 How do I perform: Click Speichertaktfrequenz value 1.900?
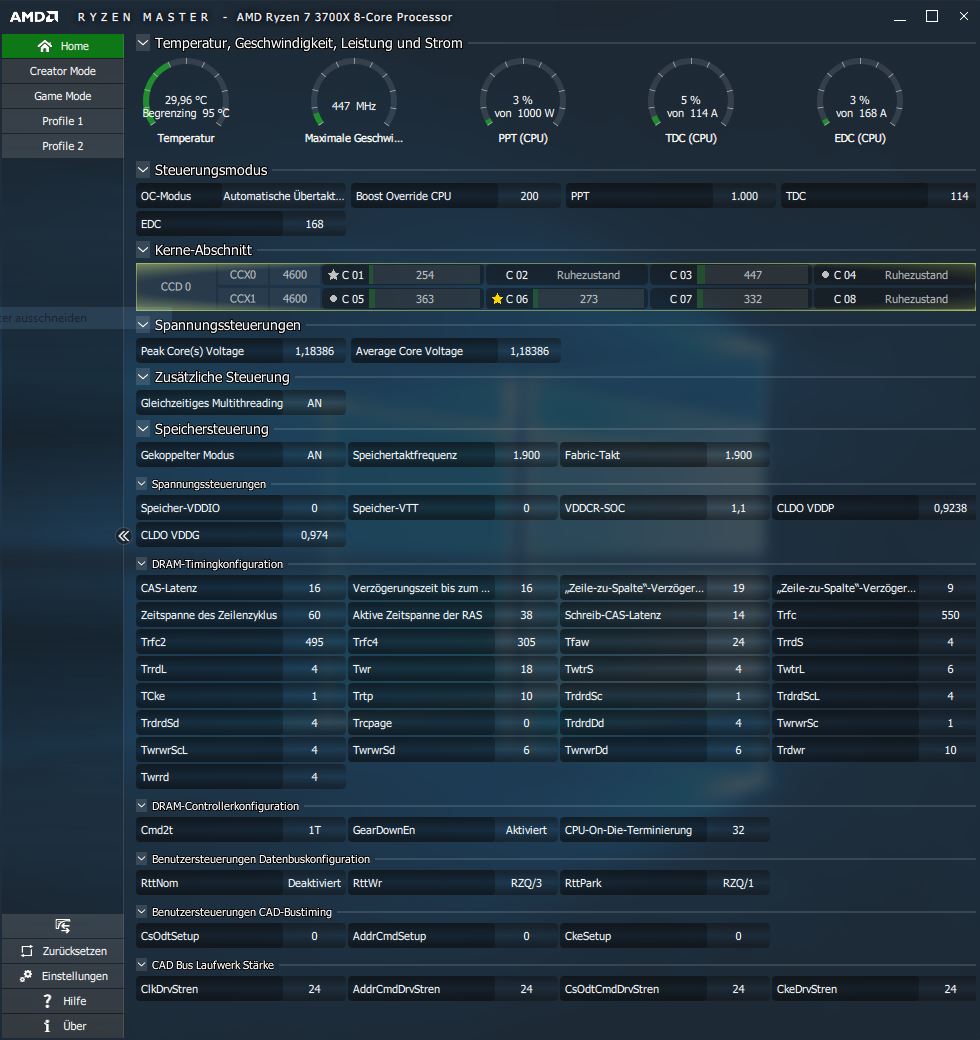click(x=526, y=455)
